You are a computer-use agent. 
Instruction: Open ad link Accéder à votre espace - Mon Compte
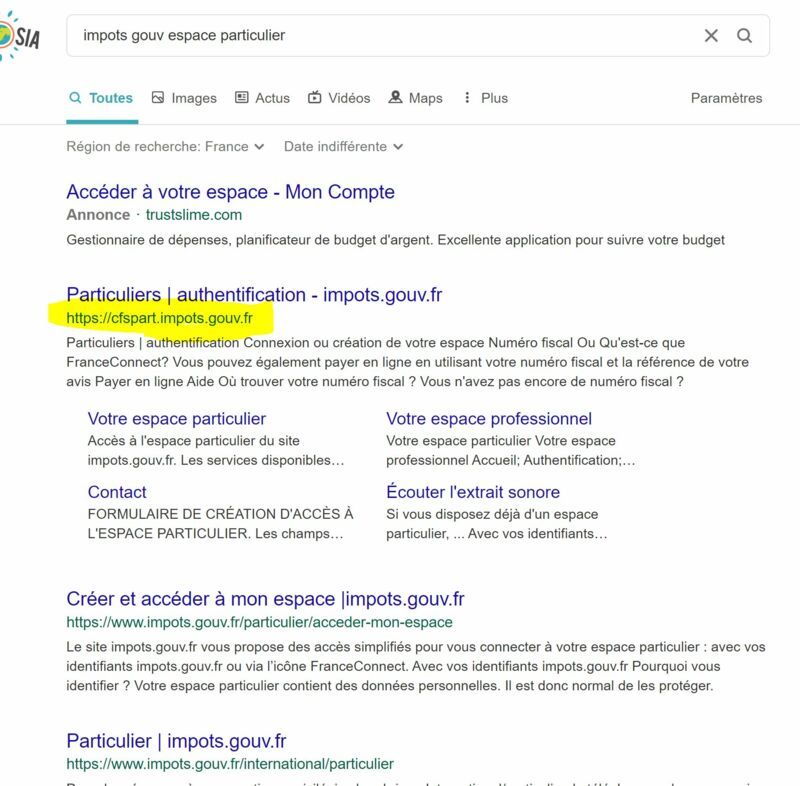[230, 192]
